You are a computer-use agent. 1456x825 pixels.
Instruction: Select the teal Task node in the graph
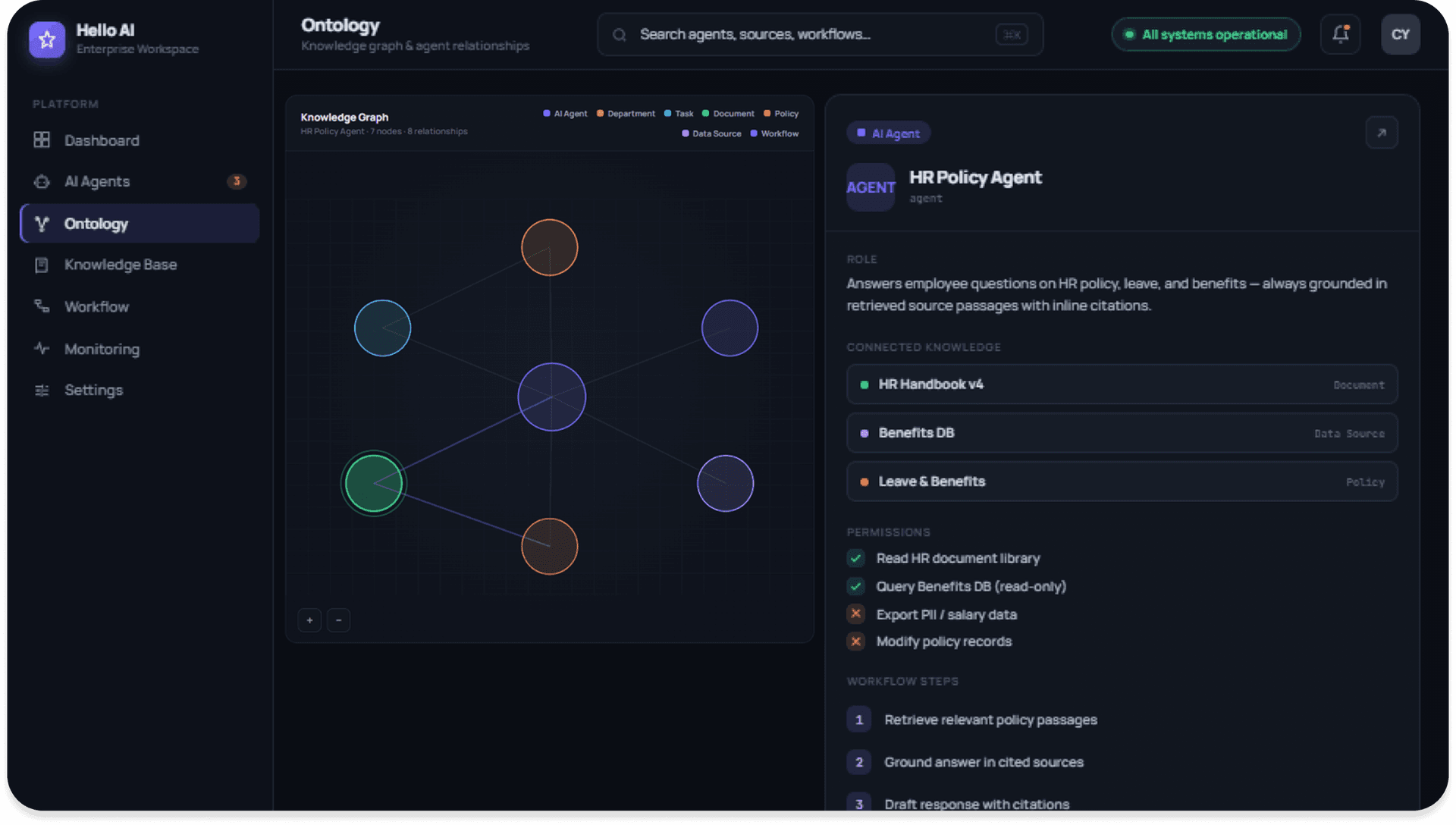click(382, 328)
